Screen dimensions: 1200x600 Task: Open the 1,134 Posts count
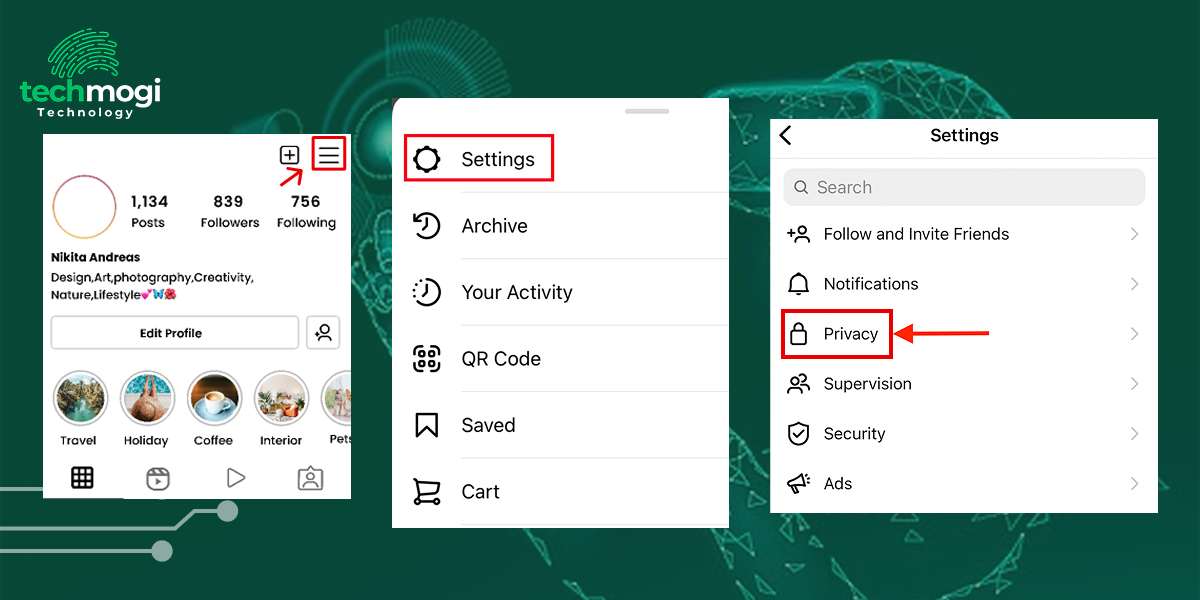pos(148,212)
